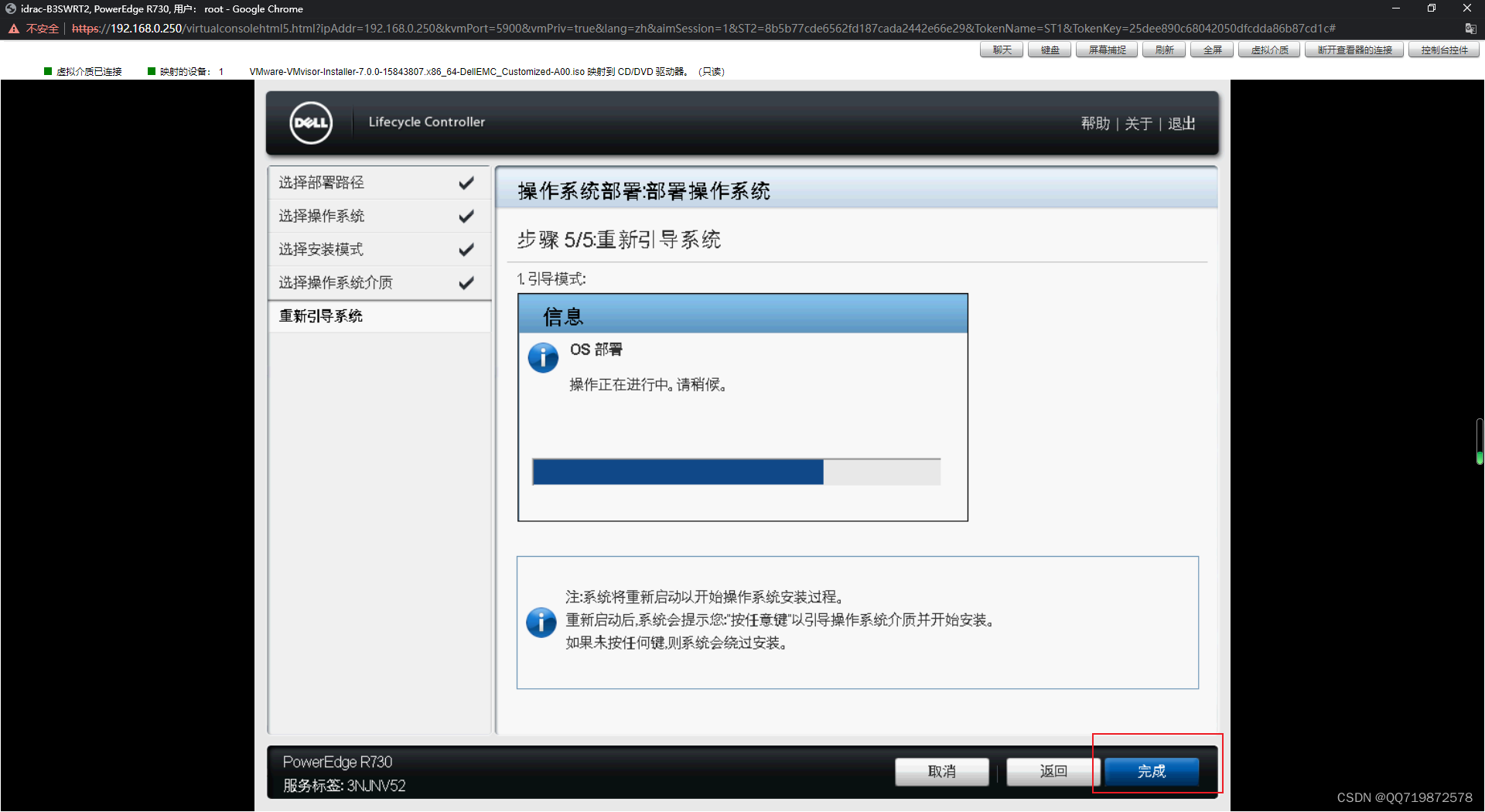Screen dimensions: 1485x812
Task: Click the 返回 back button
Action: [x=1053, y=772]
